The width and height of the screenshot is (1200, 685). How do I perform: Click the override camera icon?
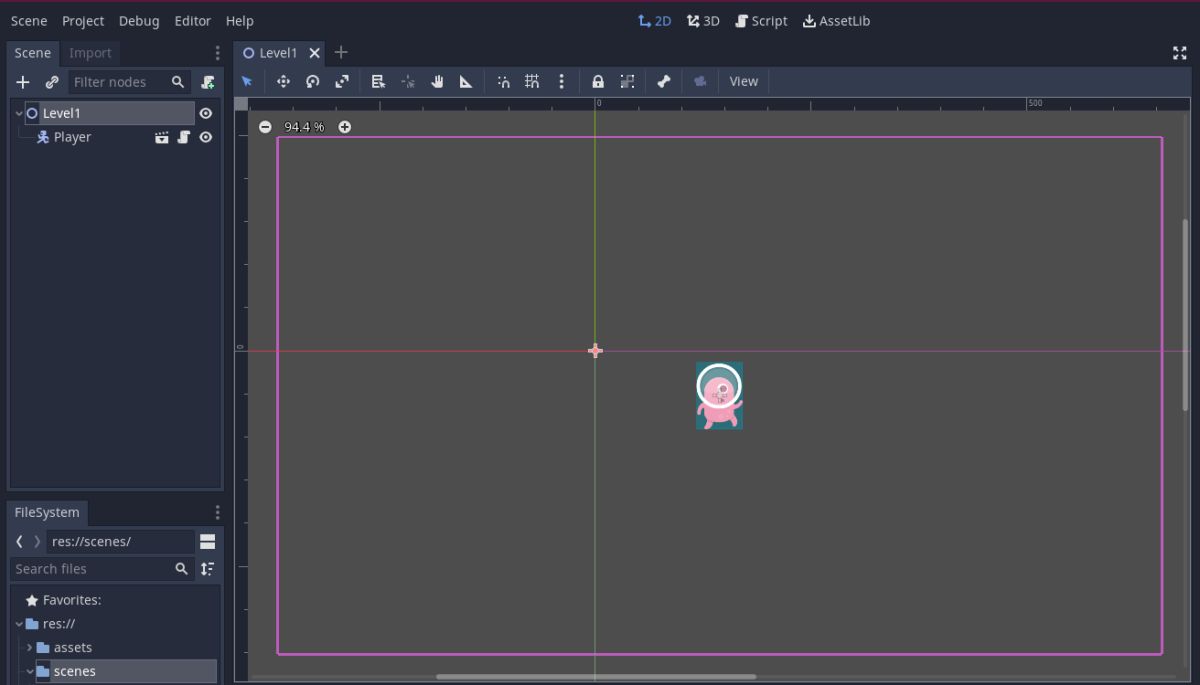pyautogui.click(x=700, y=81)
